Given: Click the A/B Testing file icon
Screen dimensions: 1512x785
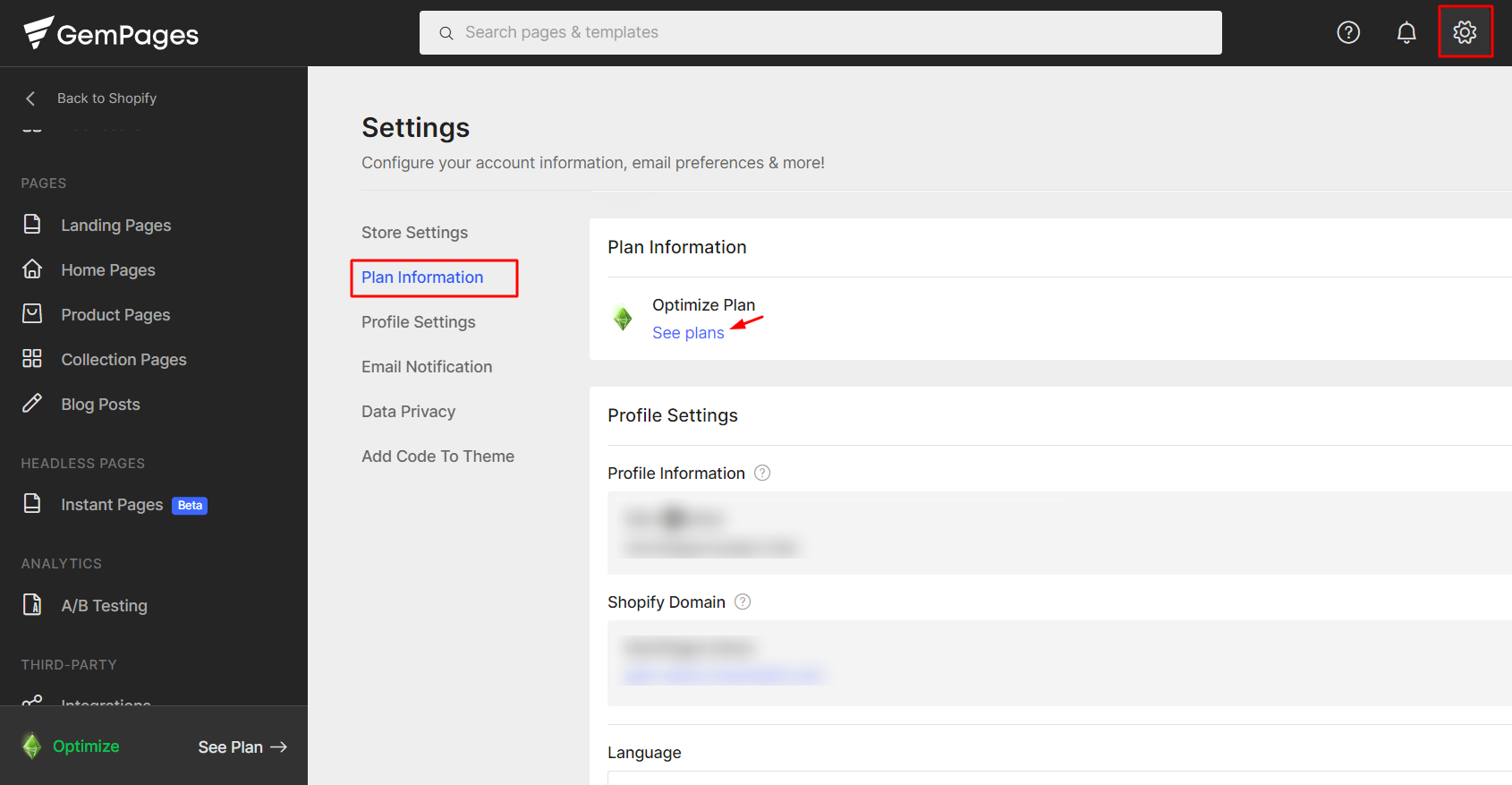Looking at the screenshot, I should click(32, 604).
